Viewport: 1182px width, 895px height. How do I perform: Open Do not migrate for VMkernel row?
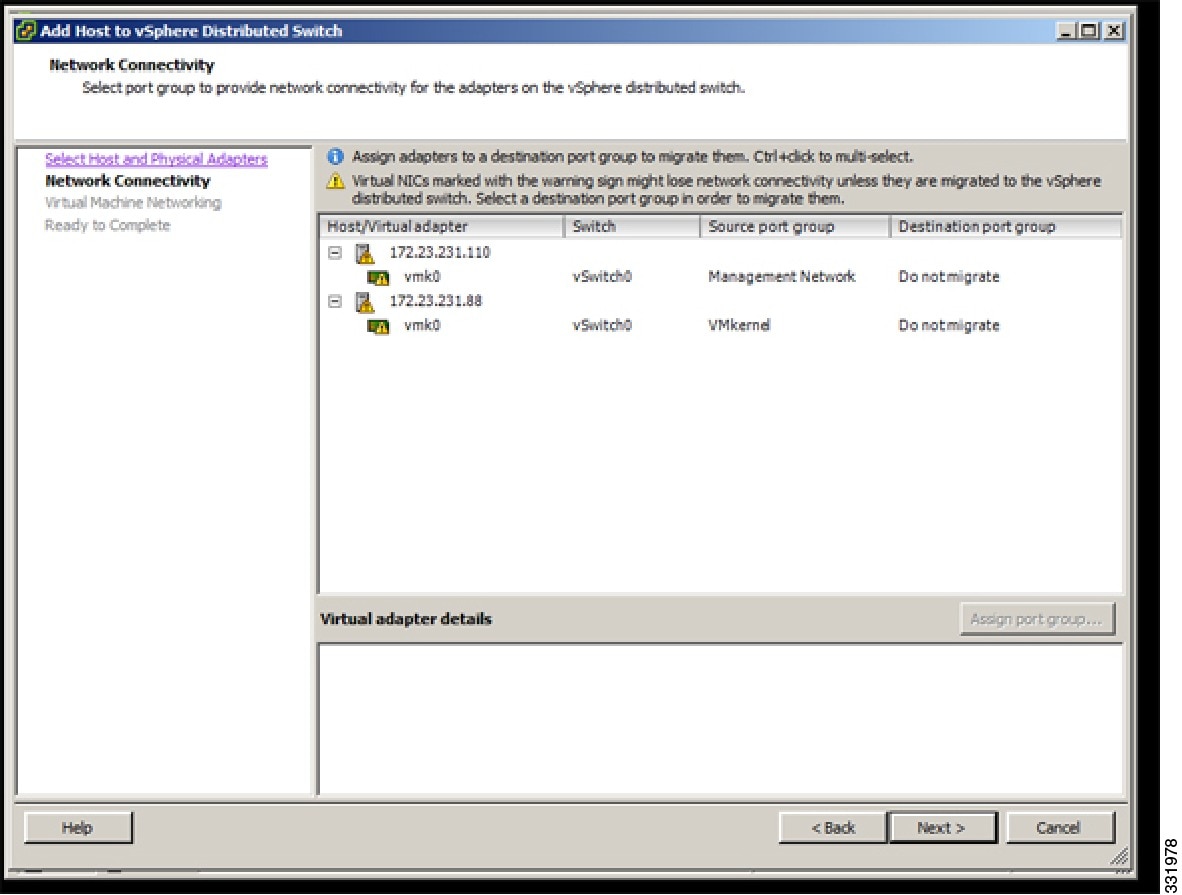[949, 325]
